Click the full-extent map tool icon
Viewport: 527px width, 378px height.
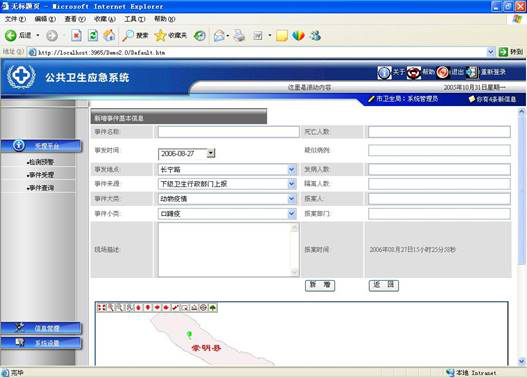101,307
